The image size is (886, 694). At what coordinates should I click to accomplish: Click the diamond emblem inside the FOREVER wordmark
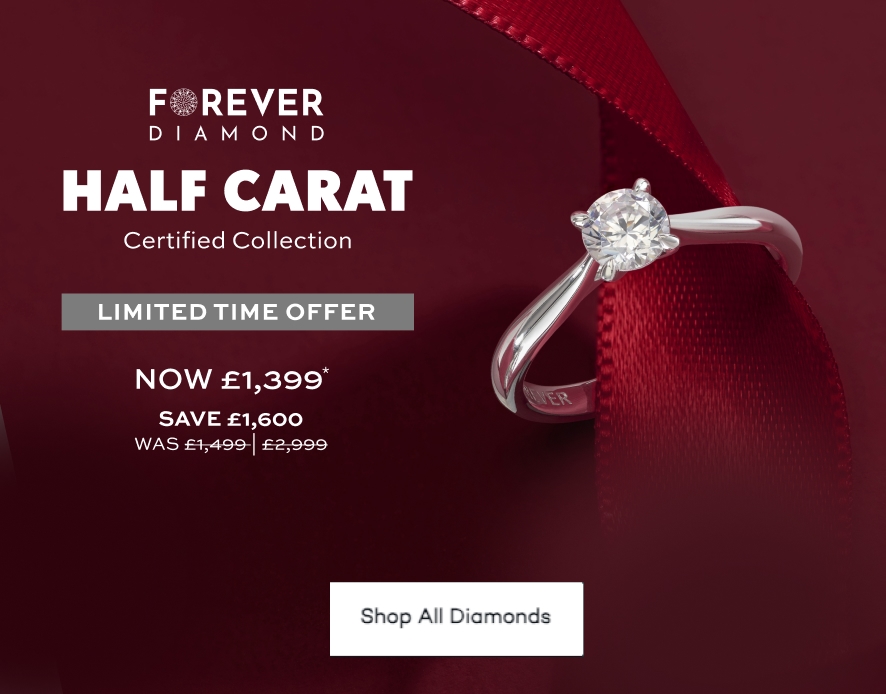184,102
